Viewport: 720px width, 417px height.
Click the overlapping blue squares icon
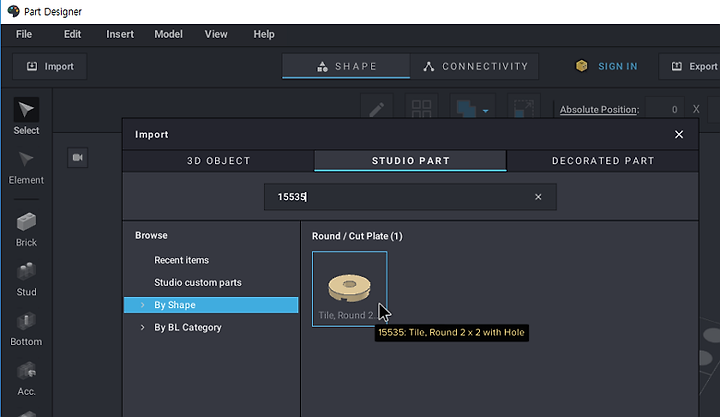coord(466,109)
